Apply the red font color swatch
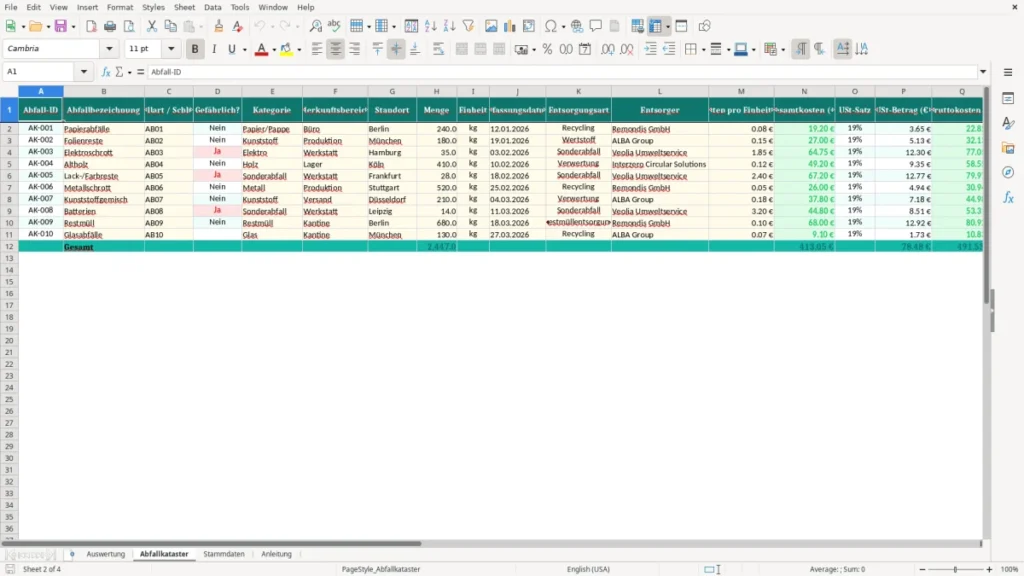This screenshot has height=576, width=1024. pos(261,49)
